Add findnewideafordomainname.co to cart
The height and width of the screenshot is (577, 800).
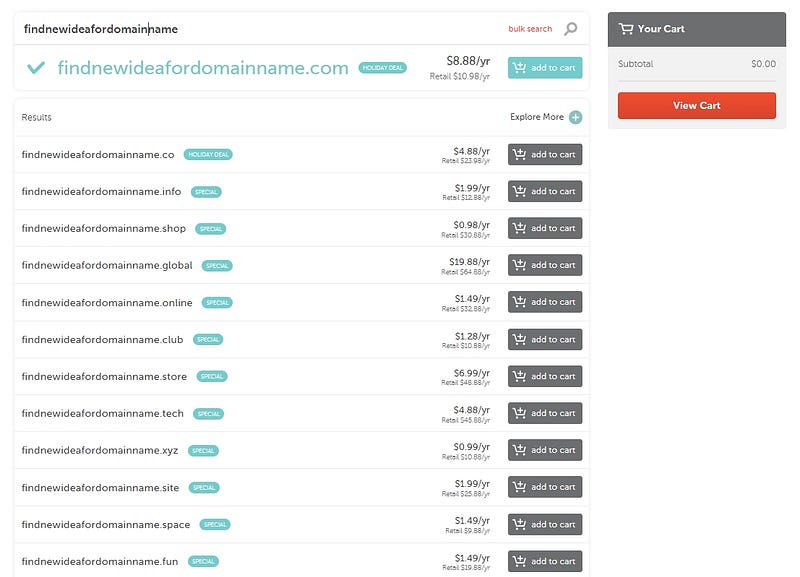coord(545,154)
